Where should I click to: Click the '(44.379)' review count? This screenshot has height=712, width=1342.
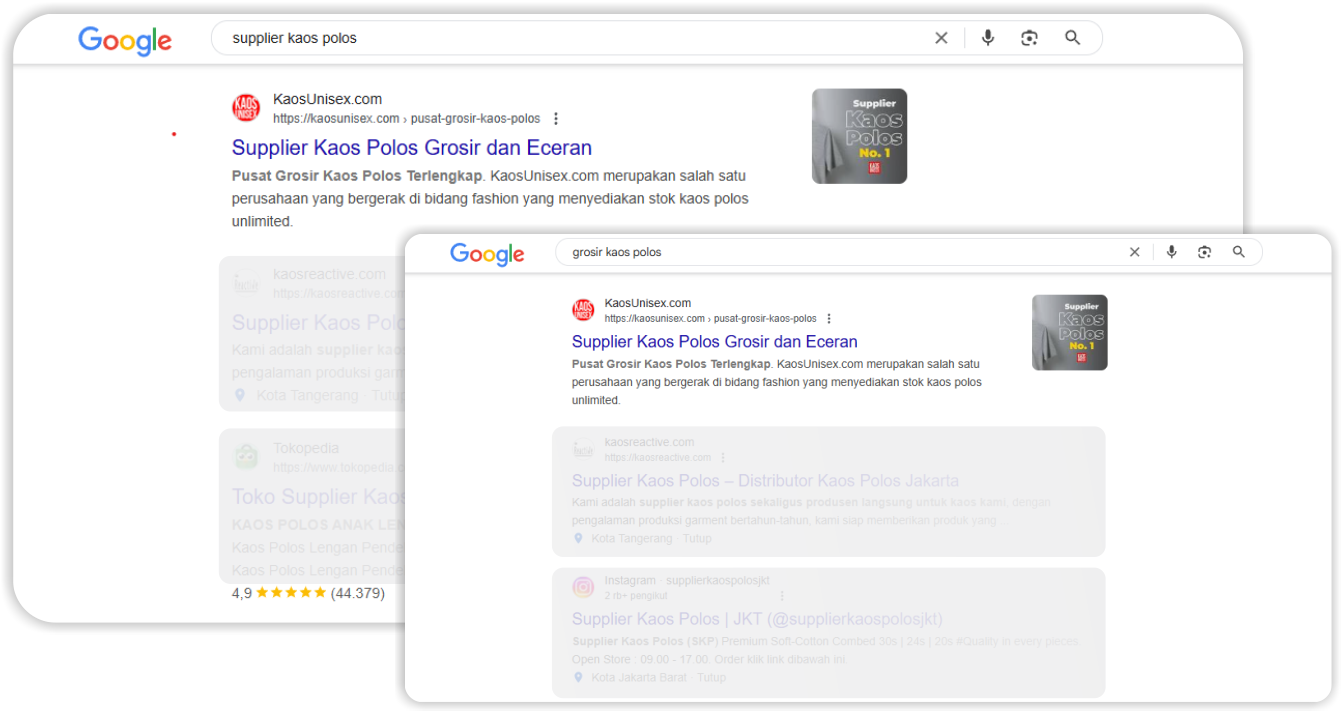click(x=357, y=593)
